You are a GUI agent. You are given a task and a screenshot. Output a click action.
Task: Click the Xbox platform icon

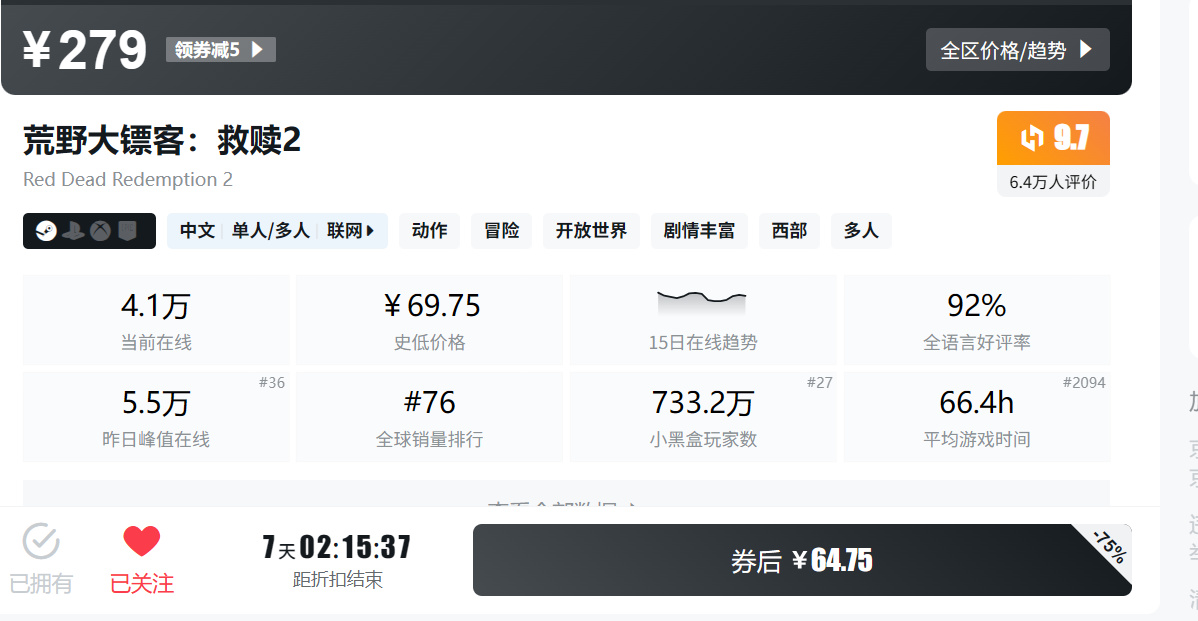coord(100,231)
